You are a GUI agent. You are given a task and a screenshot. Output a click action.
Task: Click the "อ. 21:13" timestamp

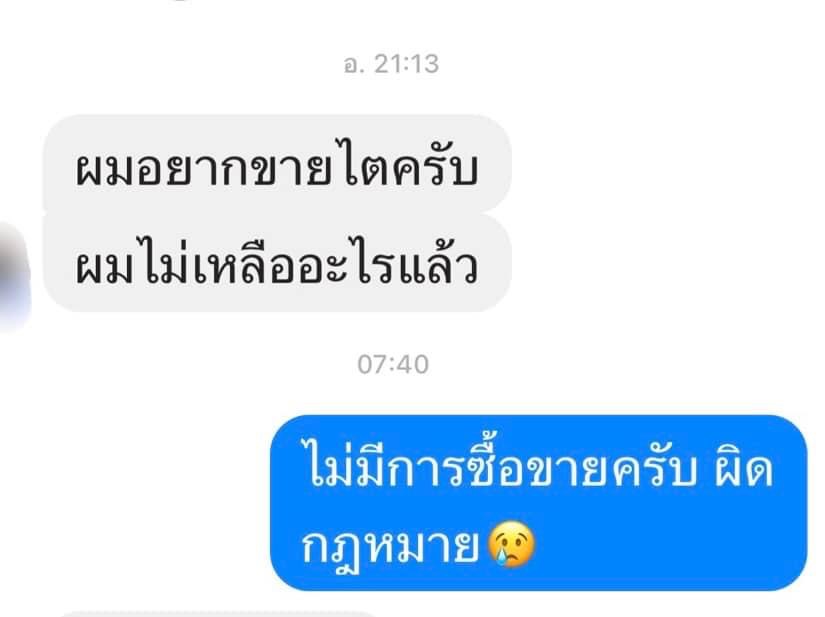[x=391, y=64]
